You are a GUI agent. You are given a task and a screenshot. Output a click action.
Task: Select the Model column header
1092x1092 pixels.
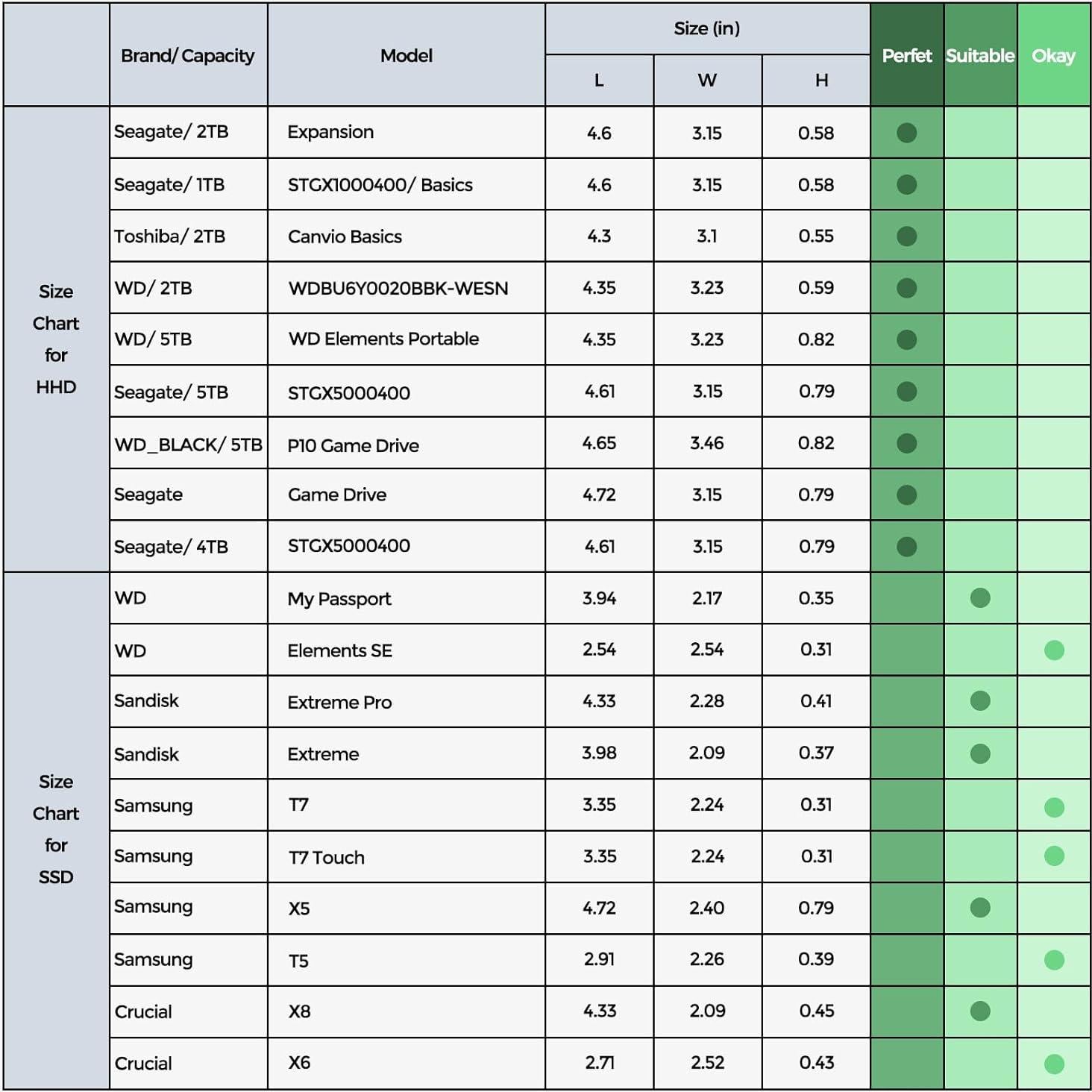(x=406, y=55)
